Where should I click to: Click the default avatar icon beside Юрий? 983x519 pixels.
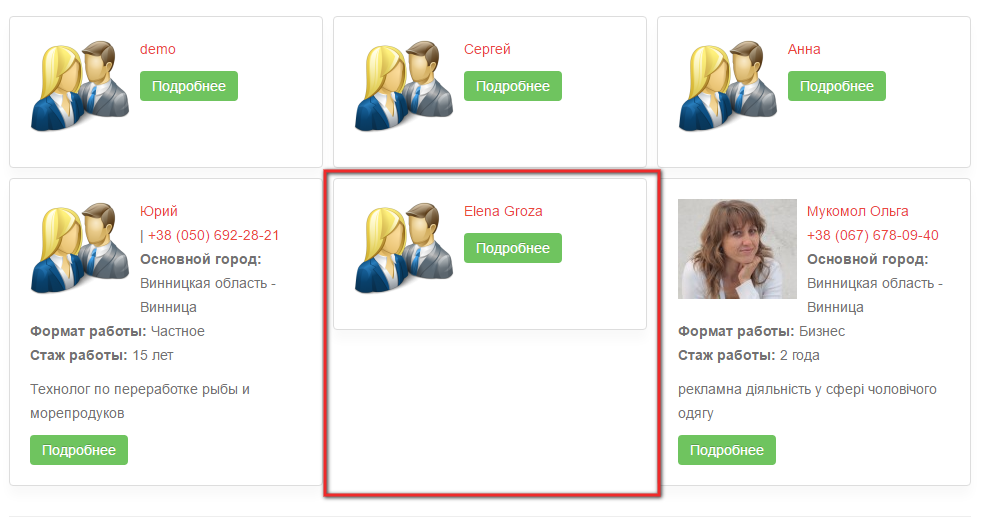(80, 249)
